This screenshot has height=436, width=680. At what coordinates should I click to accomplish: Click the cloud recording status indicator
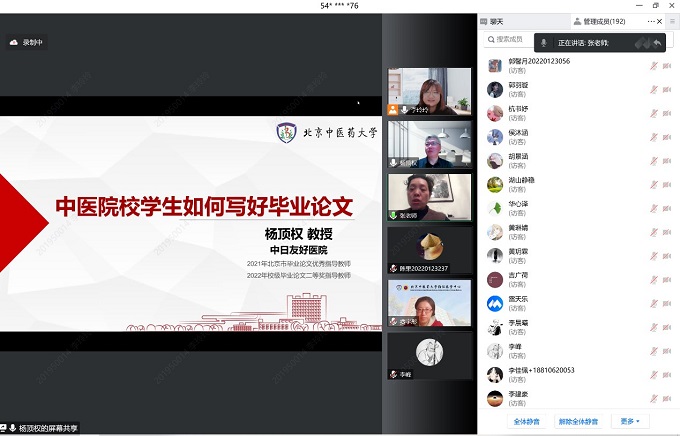[x=26, y=42]
